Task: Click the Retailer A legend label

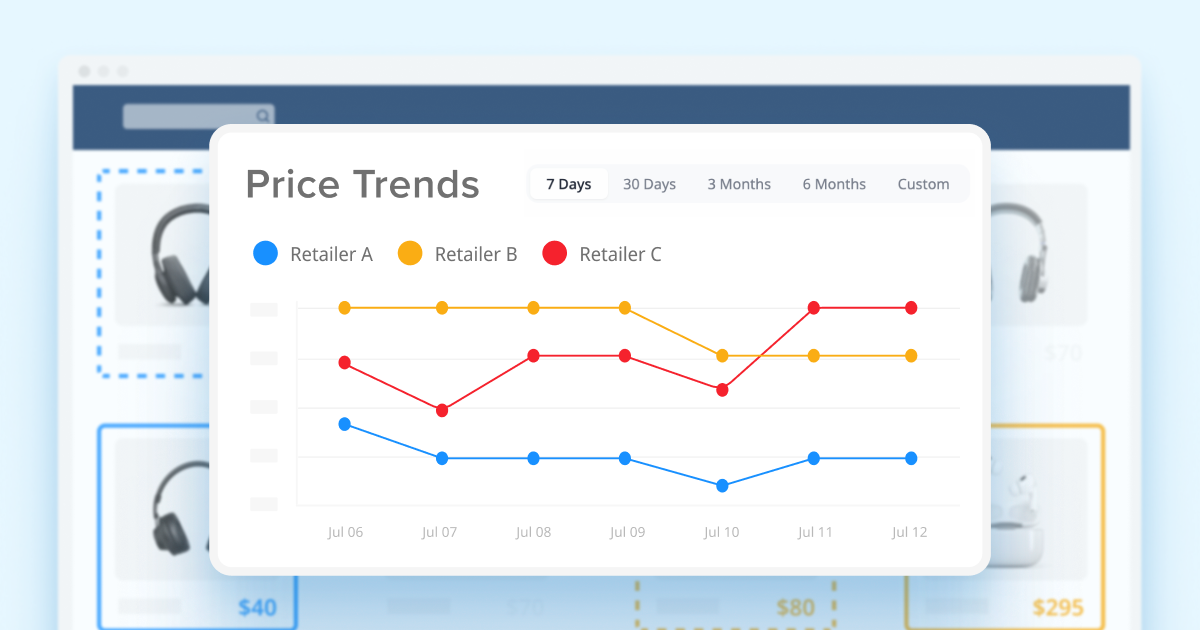Action: point(331,255)
